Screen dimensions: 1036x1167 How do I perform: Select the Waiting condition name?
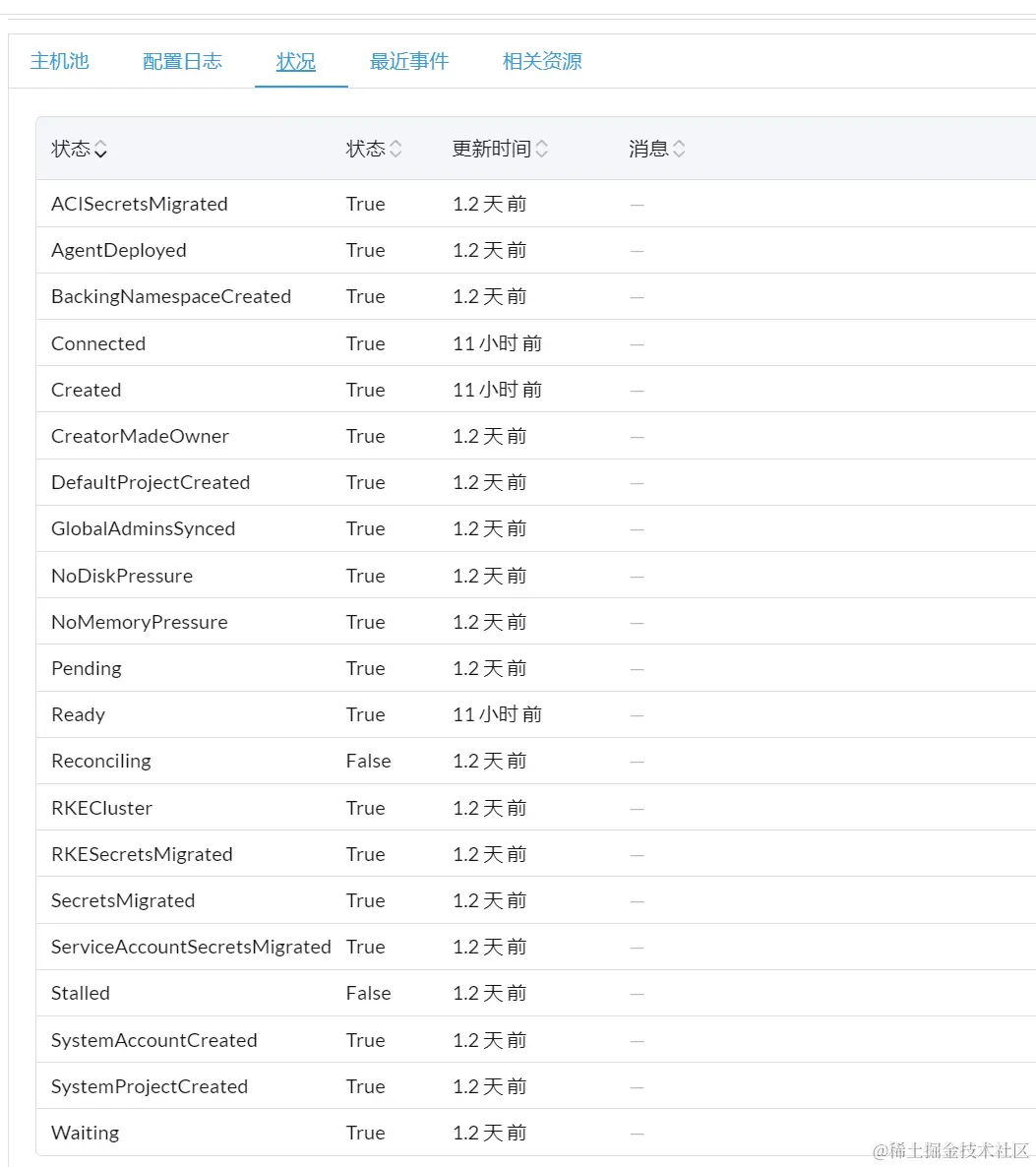(85, 1132)
